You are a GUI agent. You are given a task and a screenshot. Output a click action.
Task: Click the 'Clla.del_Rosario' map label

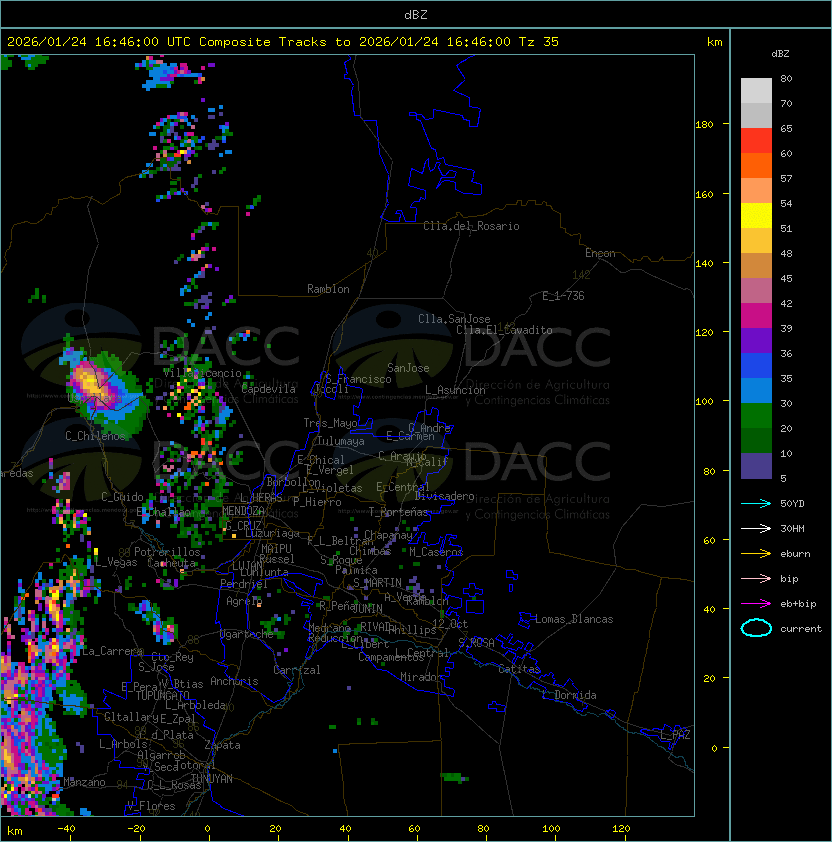coord(471,226)
